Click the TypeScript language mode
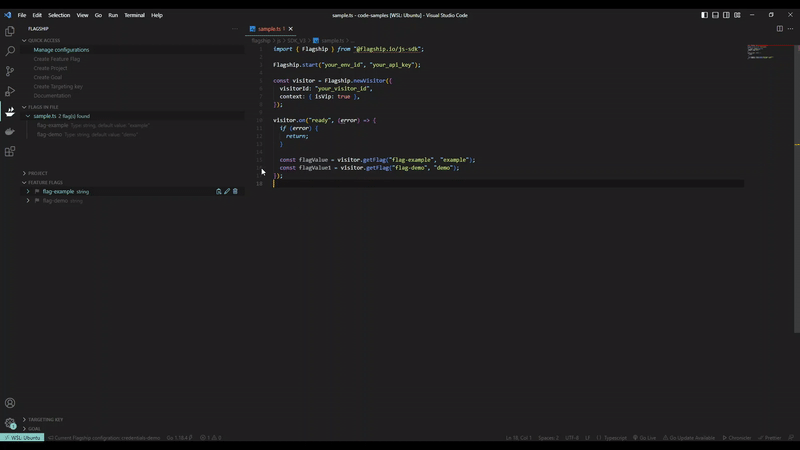 615,438
